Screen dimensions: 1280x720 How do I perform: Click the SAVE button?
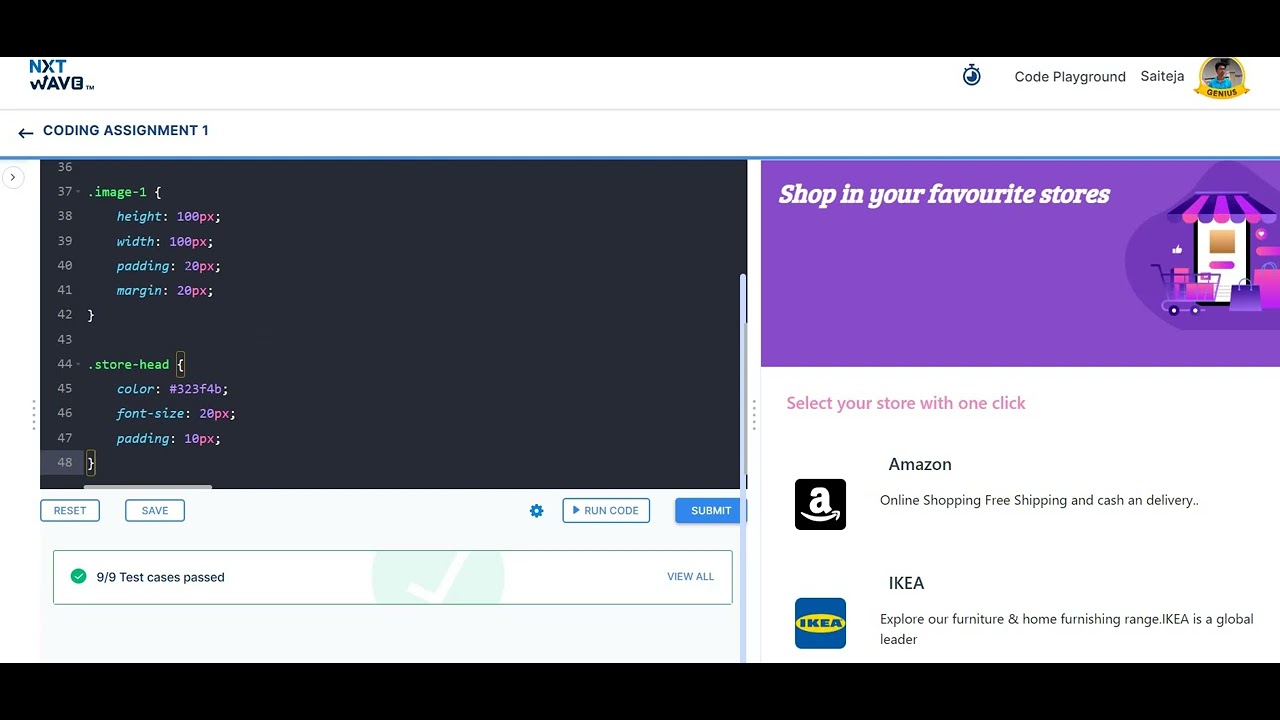point(155,510)
